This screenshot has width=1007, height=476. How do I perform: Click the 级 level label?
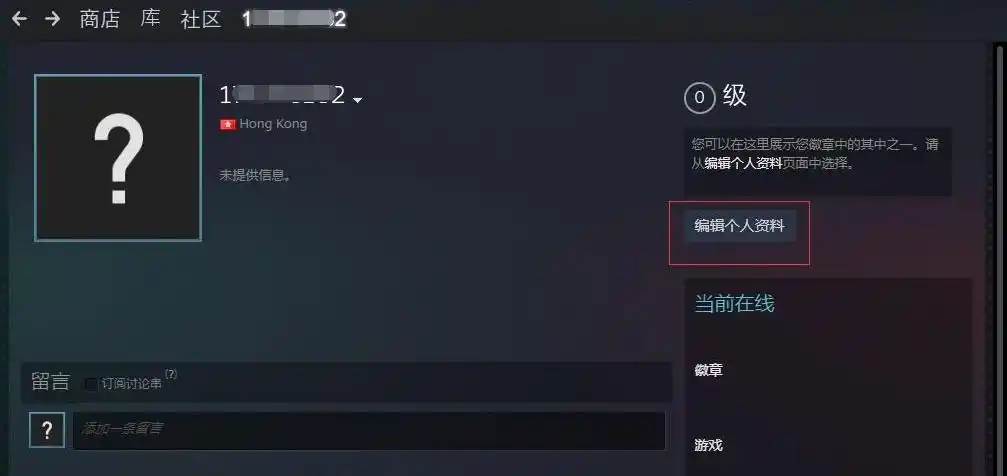click(735, 96)
